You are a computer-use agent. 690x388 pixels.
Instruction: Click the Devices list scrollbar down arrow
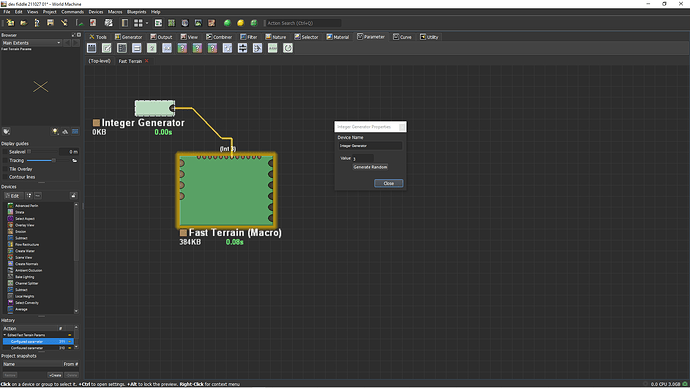click(x=76, y=311)
